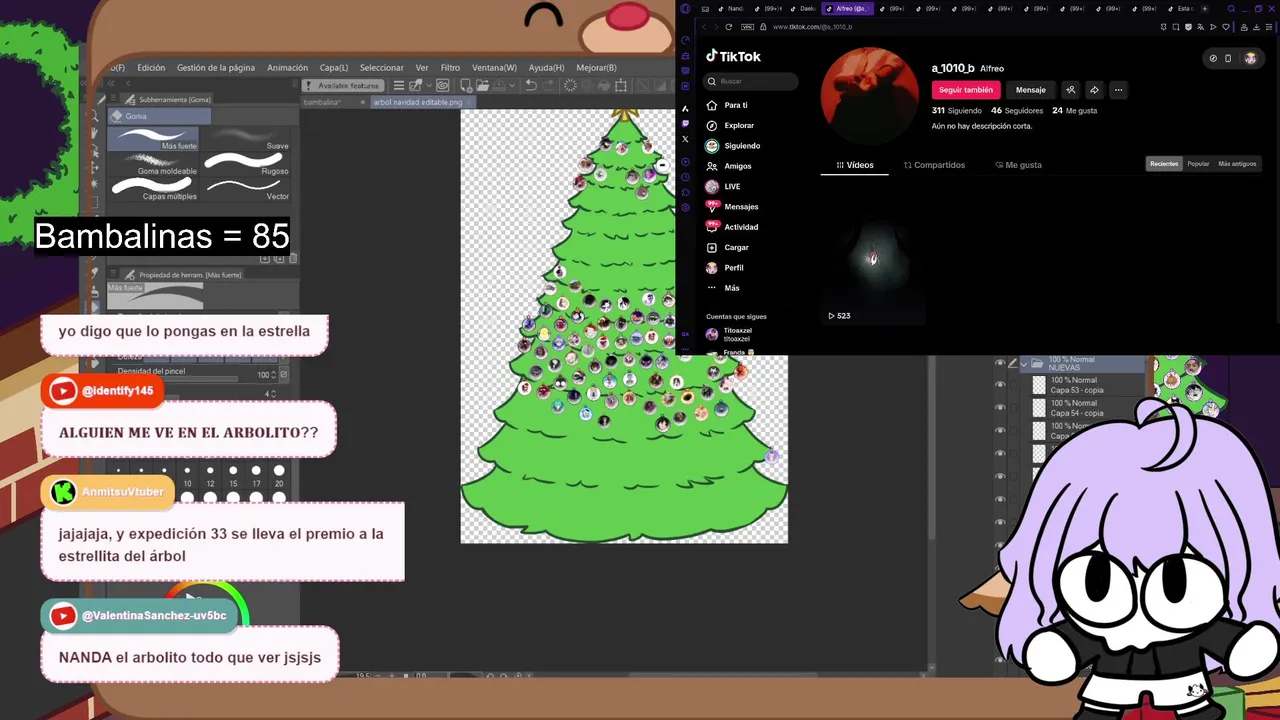
Task: Switch to arbol navidad editable.png tab
Action: [418, 102]
